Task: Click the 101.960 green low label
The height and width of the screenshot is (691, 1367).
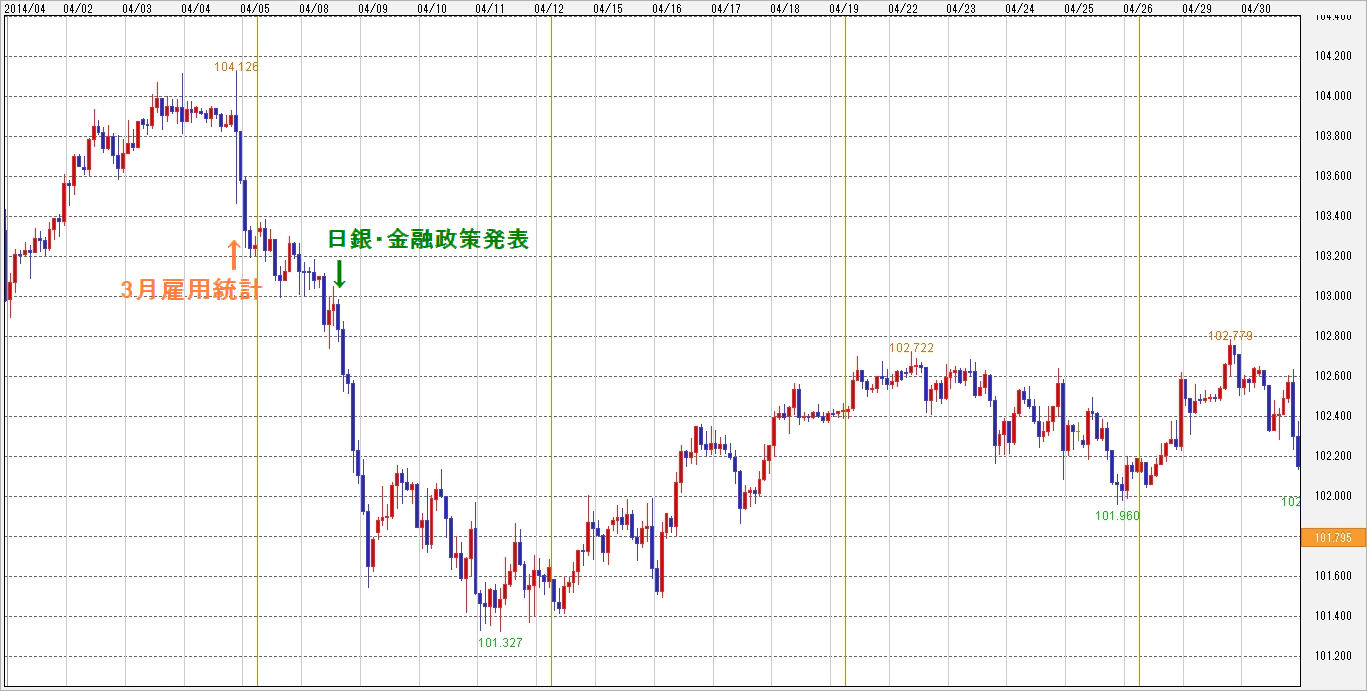Action: point(1117,516)
